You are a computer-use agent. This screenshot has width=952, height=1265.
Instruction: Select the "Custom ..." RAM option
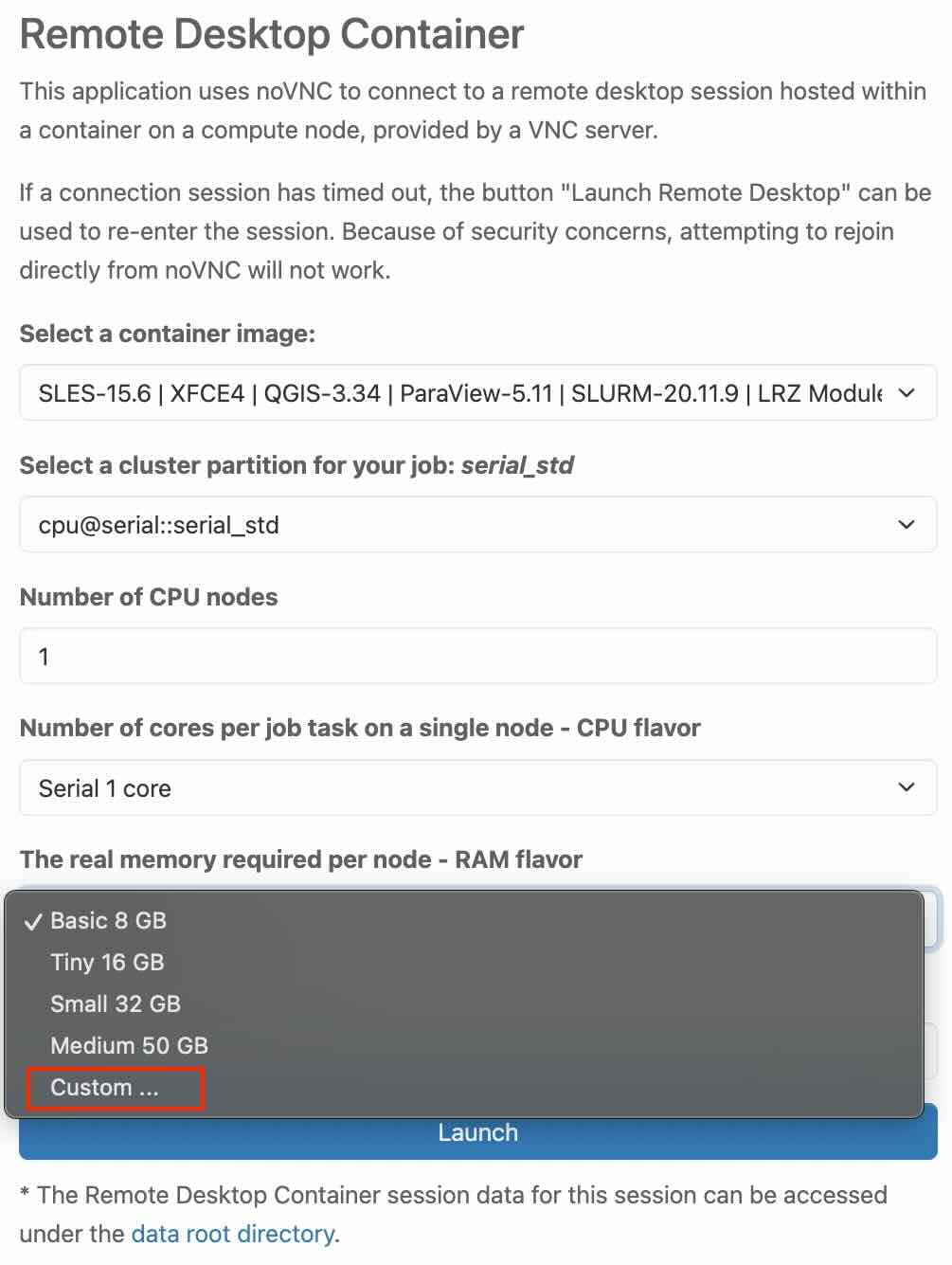105,1087
